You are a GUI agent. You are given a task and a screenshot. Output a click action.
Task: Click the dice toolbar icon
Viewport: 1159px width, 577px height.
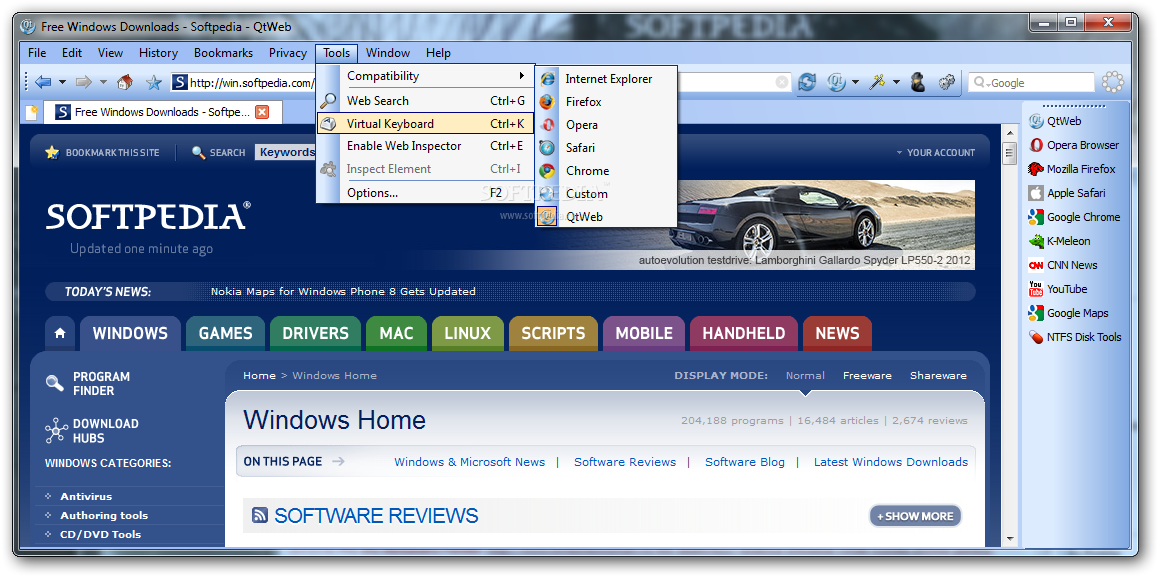[x=947, y=82]
